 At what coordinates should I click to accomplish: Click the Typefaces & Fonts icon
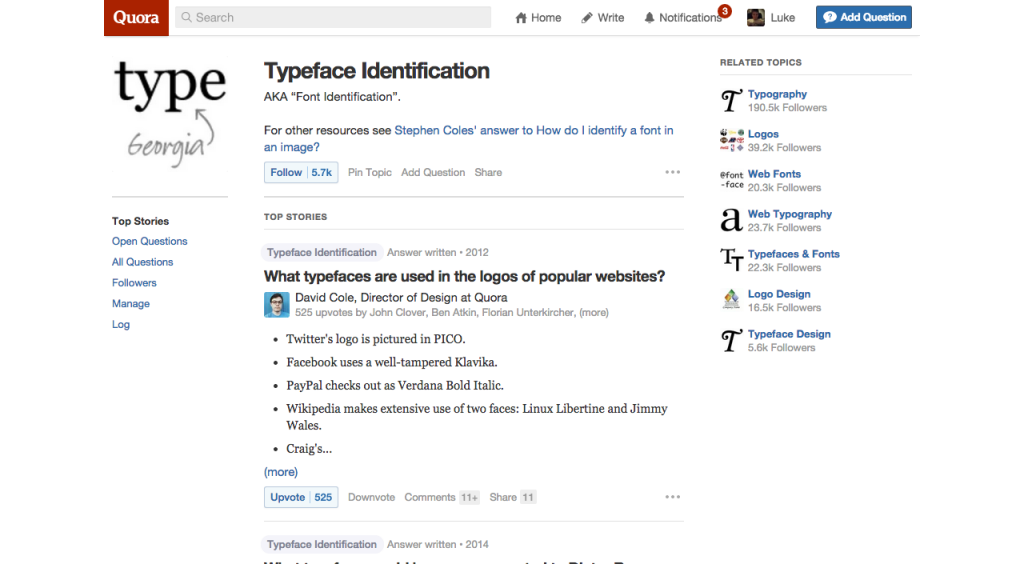pos(731,260)
